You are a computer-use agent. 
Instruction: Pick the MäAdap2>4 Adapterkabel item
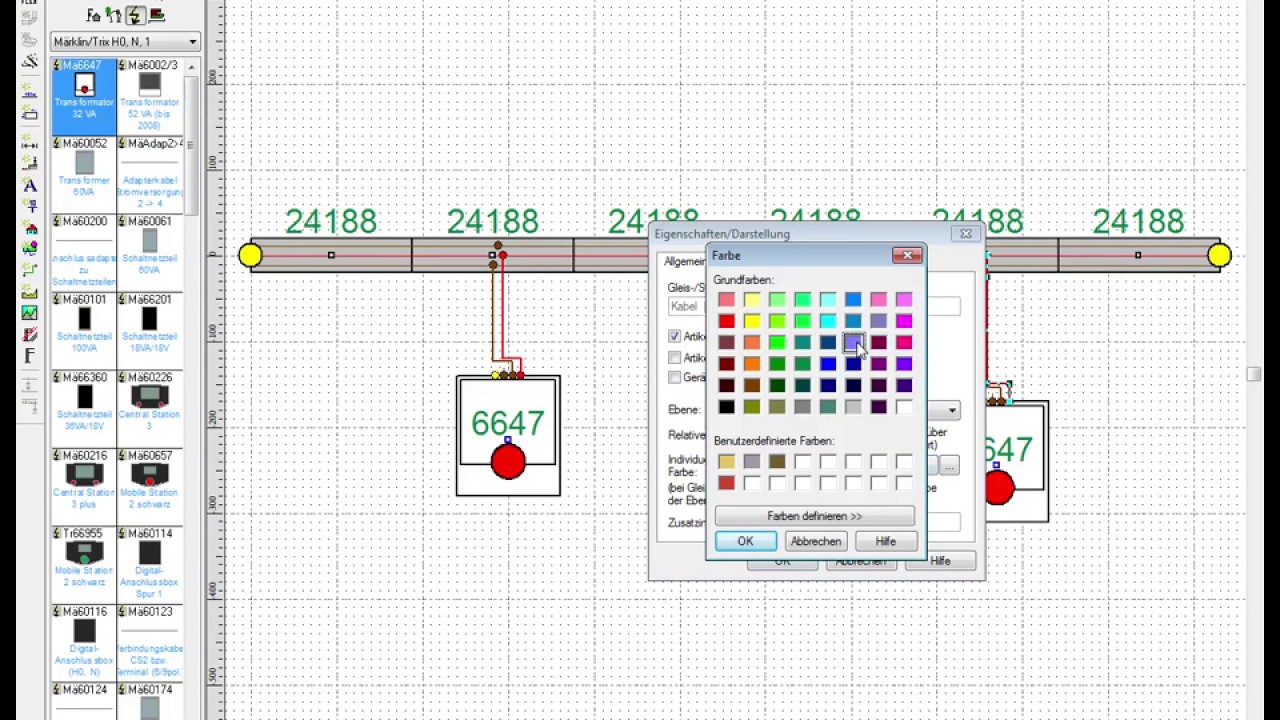pyautogui.click(x=150, y=175)
